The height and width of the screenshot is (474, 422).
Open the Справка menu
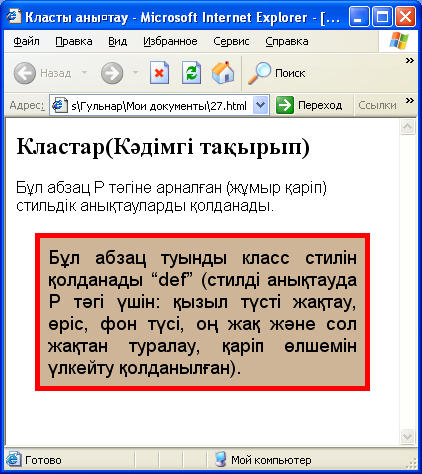click(287, 41)
